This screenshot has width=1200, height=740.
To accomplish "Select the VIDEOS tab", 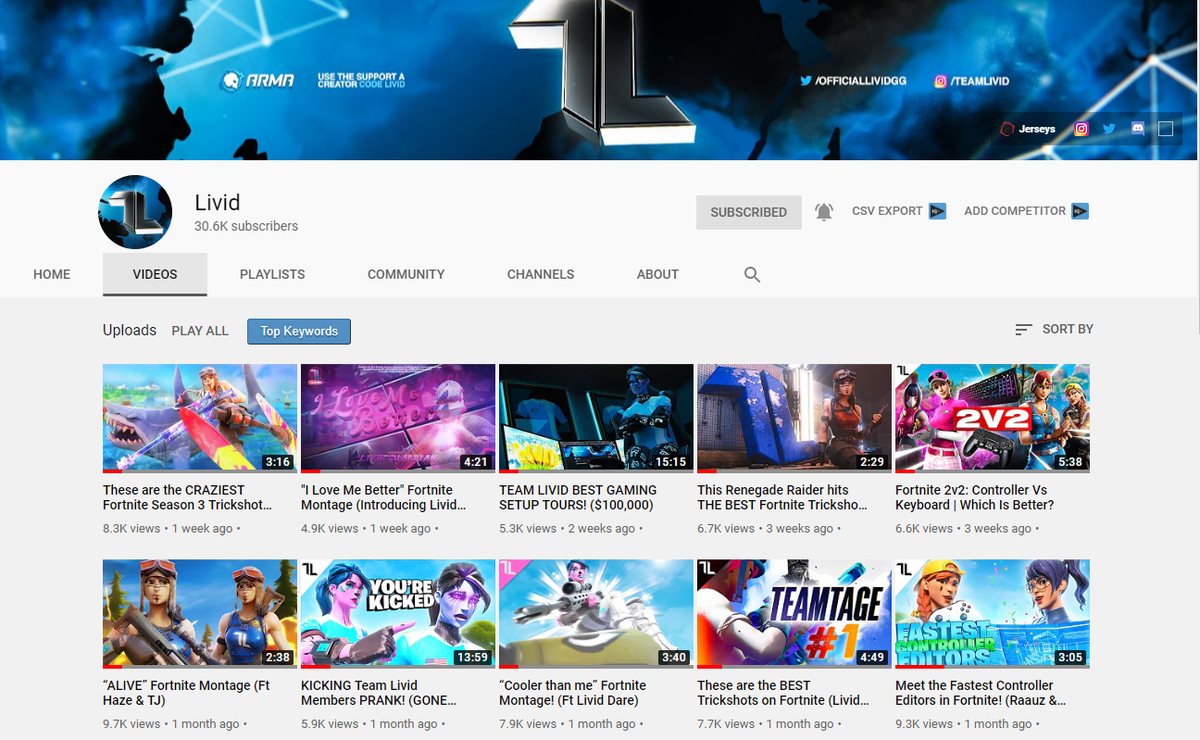I will (x=155, y=274).
